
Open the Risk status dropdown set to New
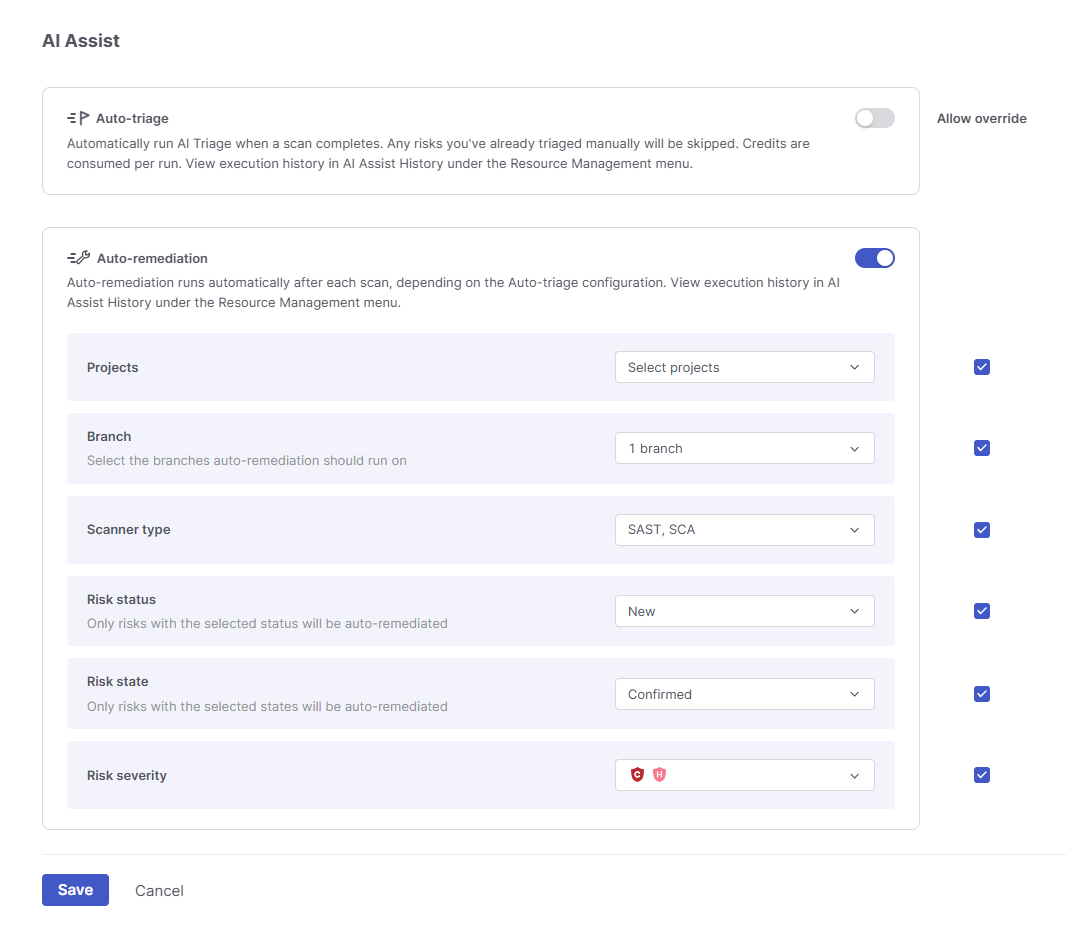tap(744, 611)
